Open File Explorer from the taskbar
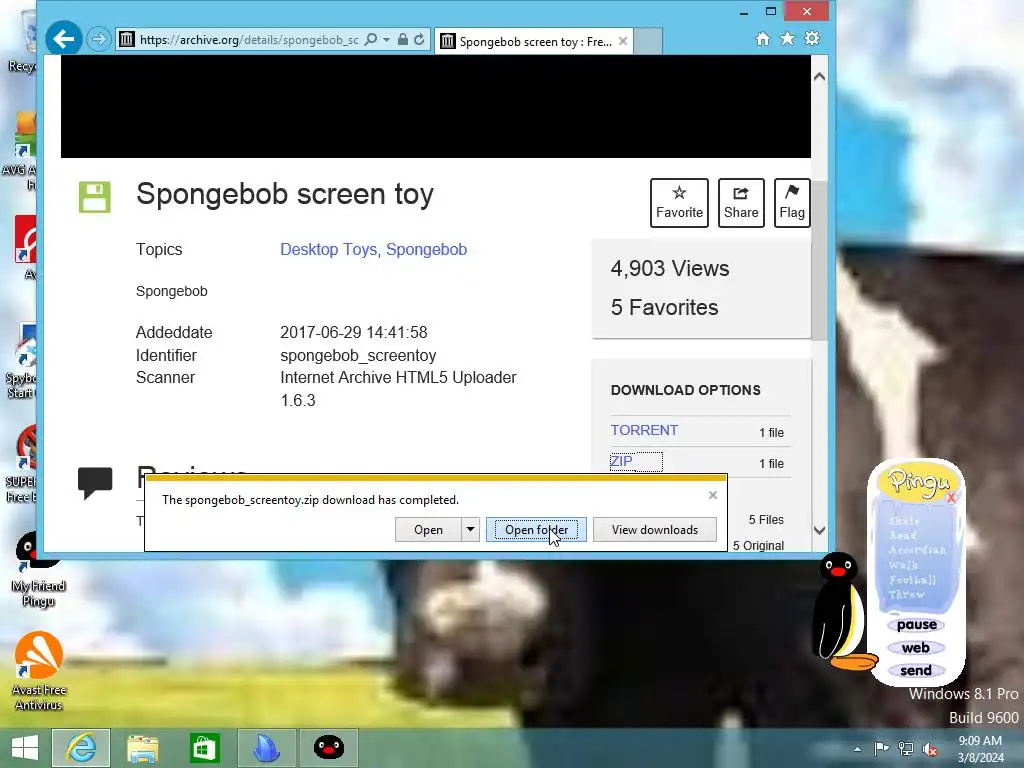Image resolution: width=1024 pixels, height=768 pixels. click(142, 748)
